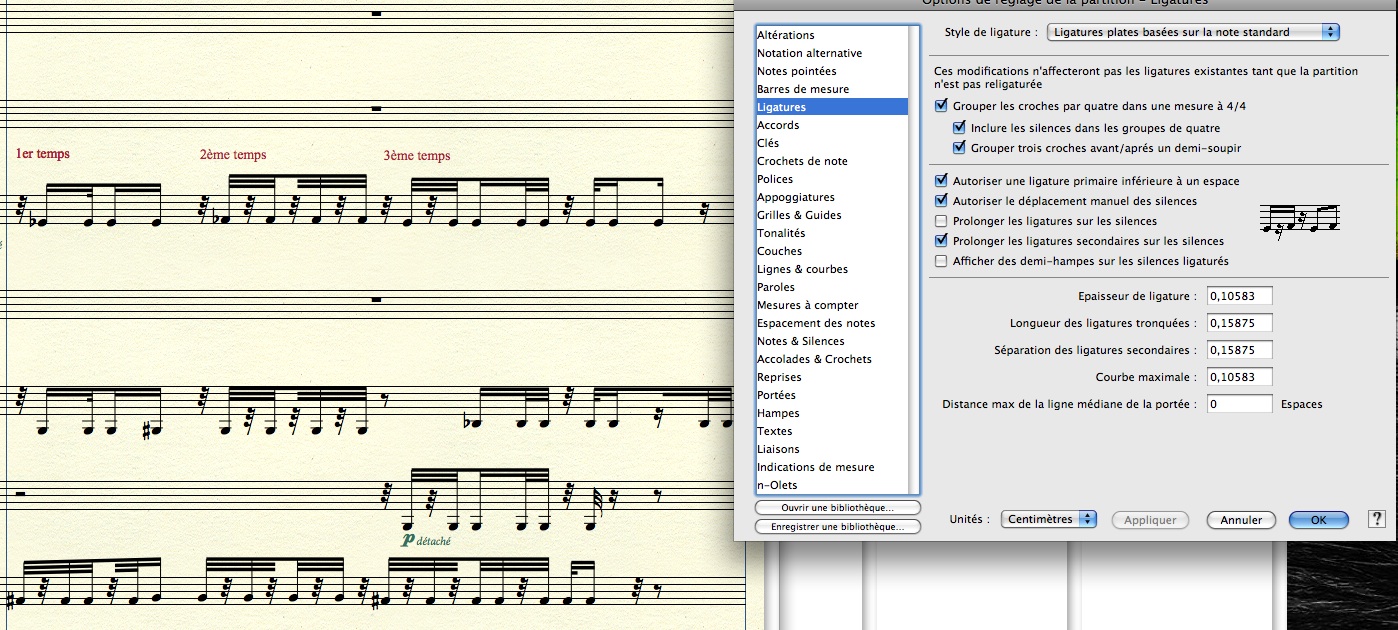The height and width of the screenshot is (630, 1398).
Task: Choose 'Notes & Silences' category
Action: (800, 341)
